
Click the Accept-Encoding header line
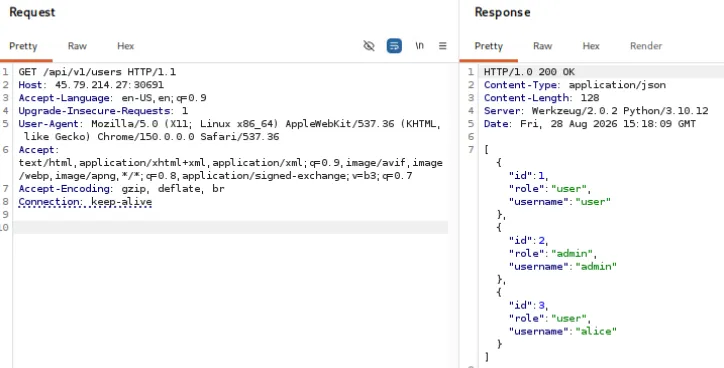tap(121, 188)
